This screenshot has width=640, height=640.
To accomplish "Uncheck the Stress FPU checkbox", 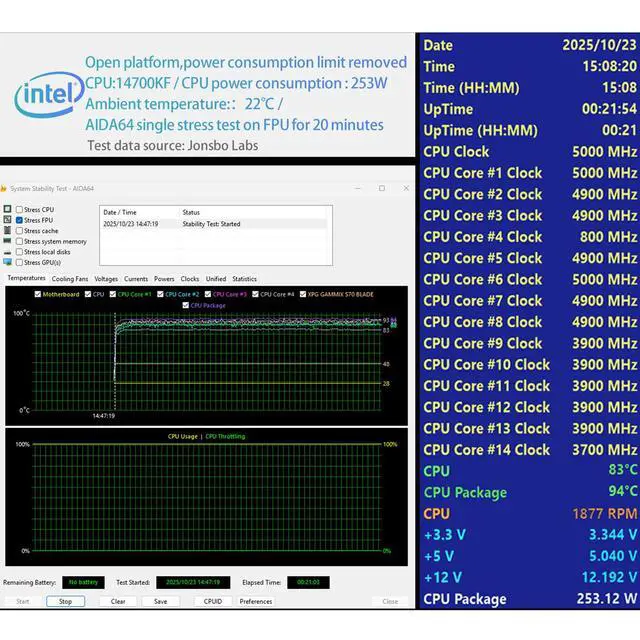I will click(x=19, y=220).
